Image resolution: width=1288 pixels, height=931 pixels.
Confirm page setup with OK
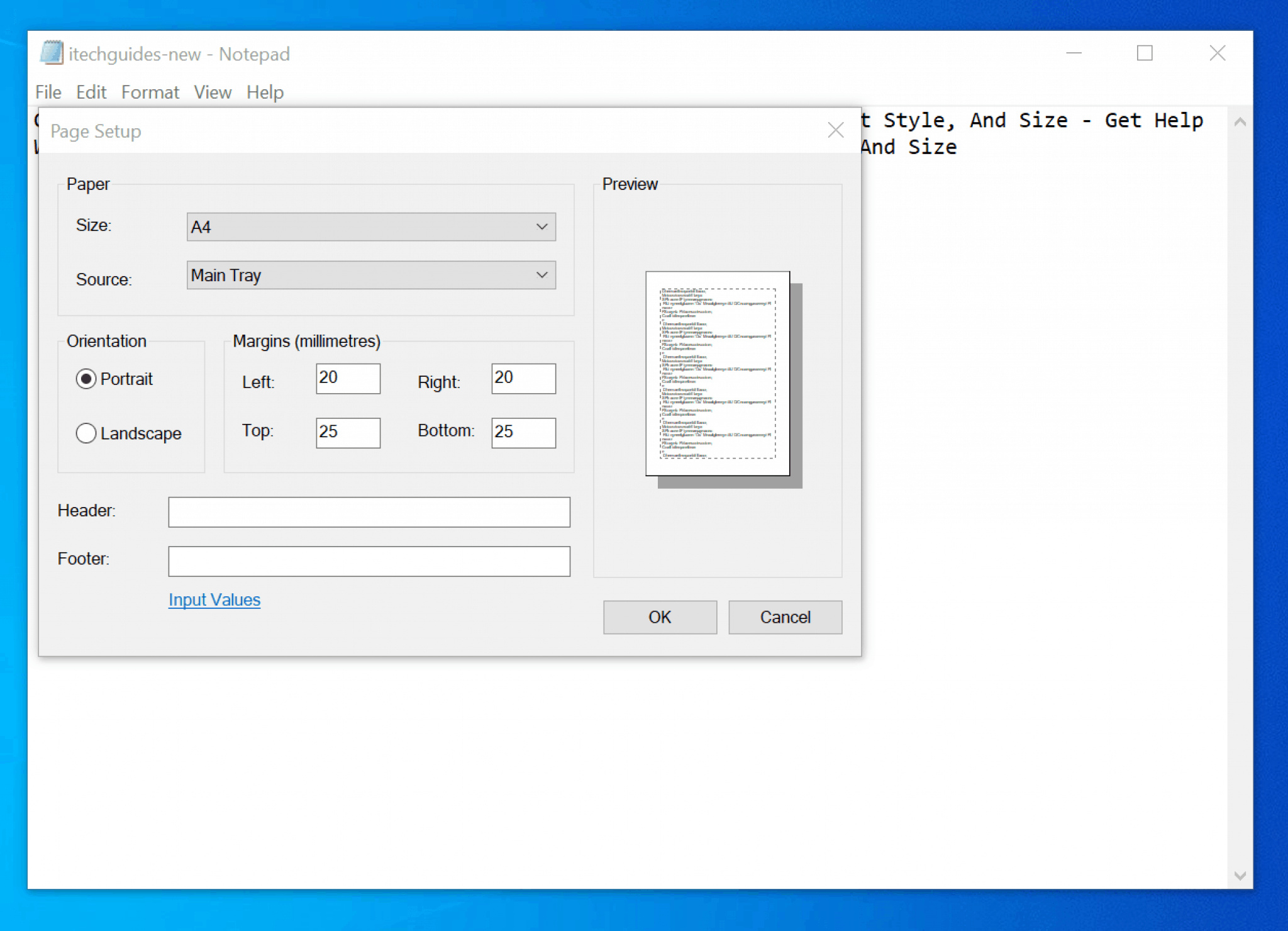[x=660, y=617]
